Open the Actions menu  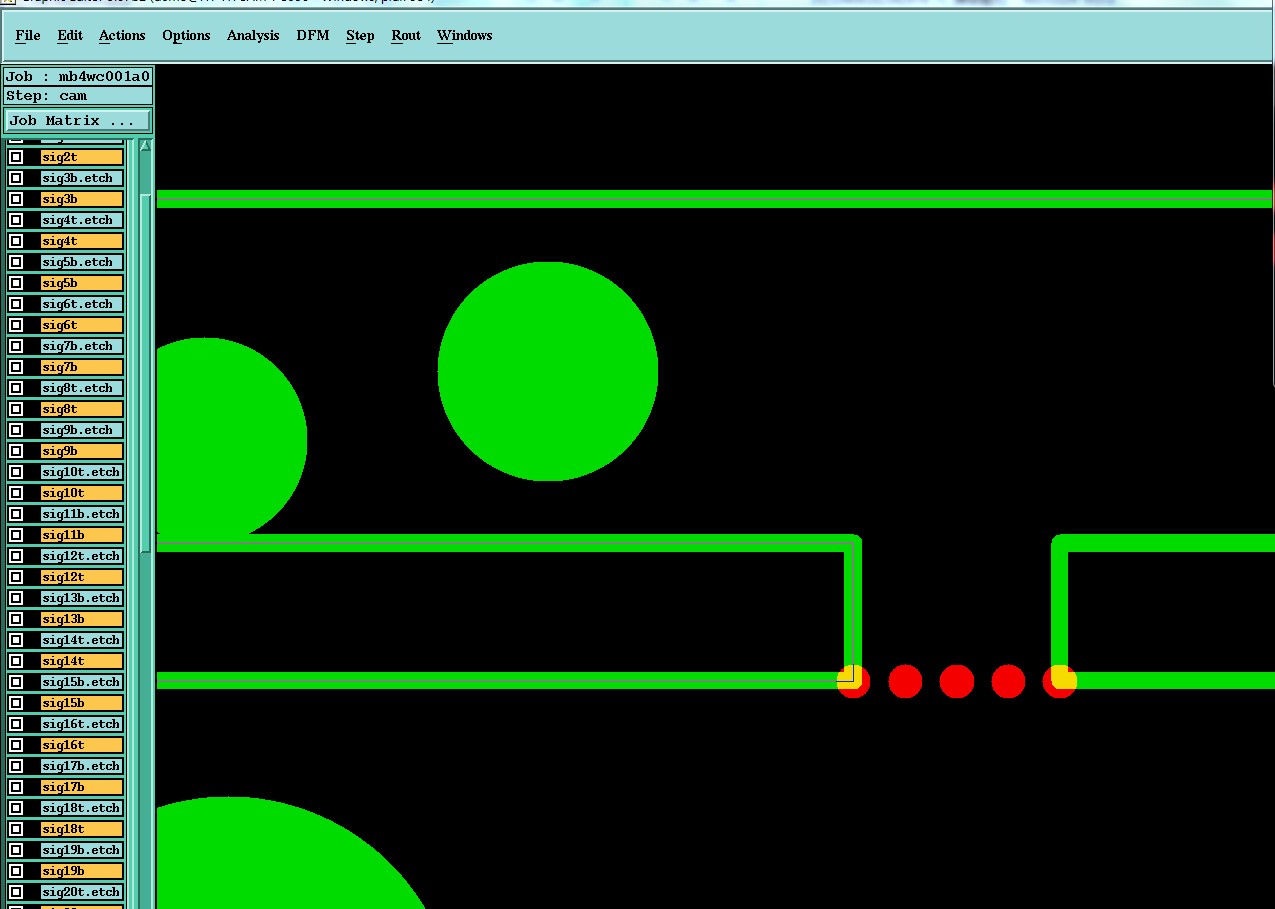[x=122, y=35]
